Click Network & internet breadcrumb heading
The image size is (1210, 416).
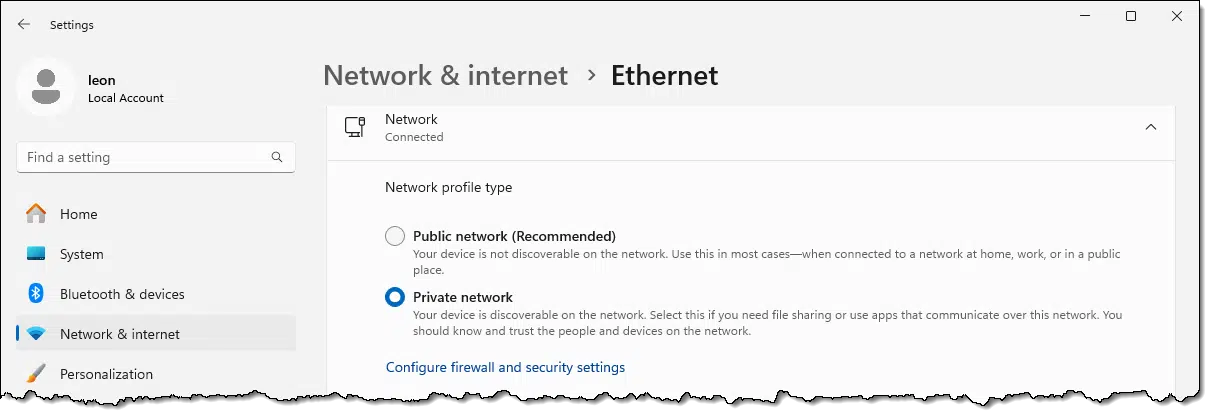point(445,75)
